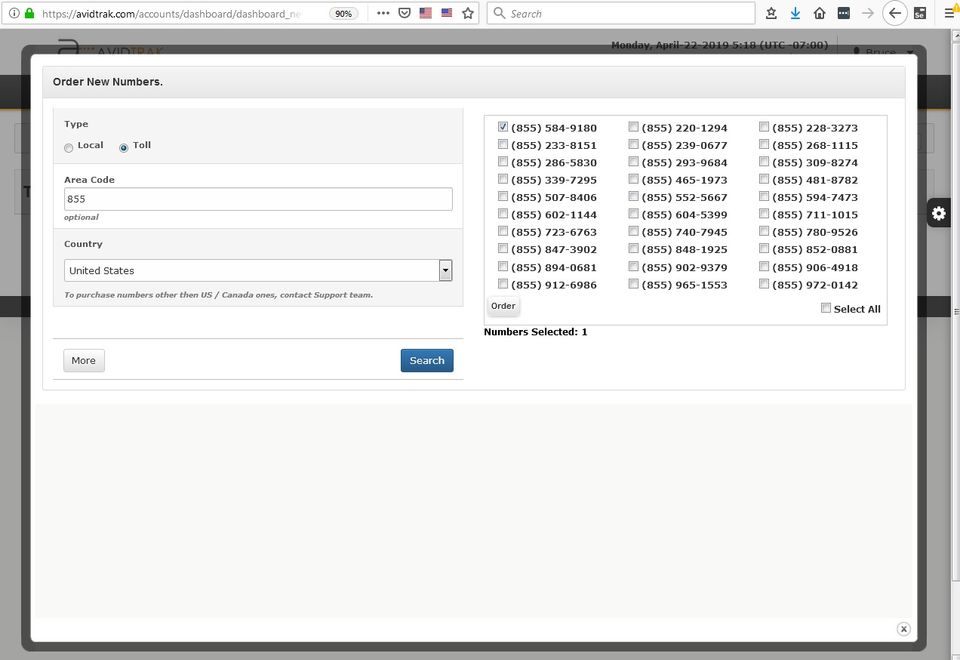Check the (855) 723-6763 number
The width and height of the screenshot is (960, 660).
pos(503,231)
